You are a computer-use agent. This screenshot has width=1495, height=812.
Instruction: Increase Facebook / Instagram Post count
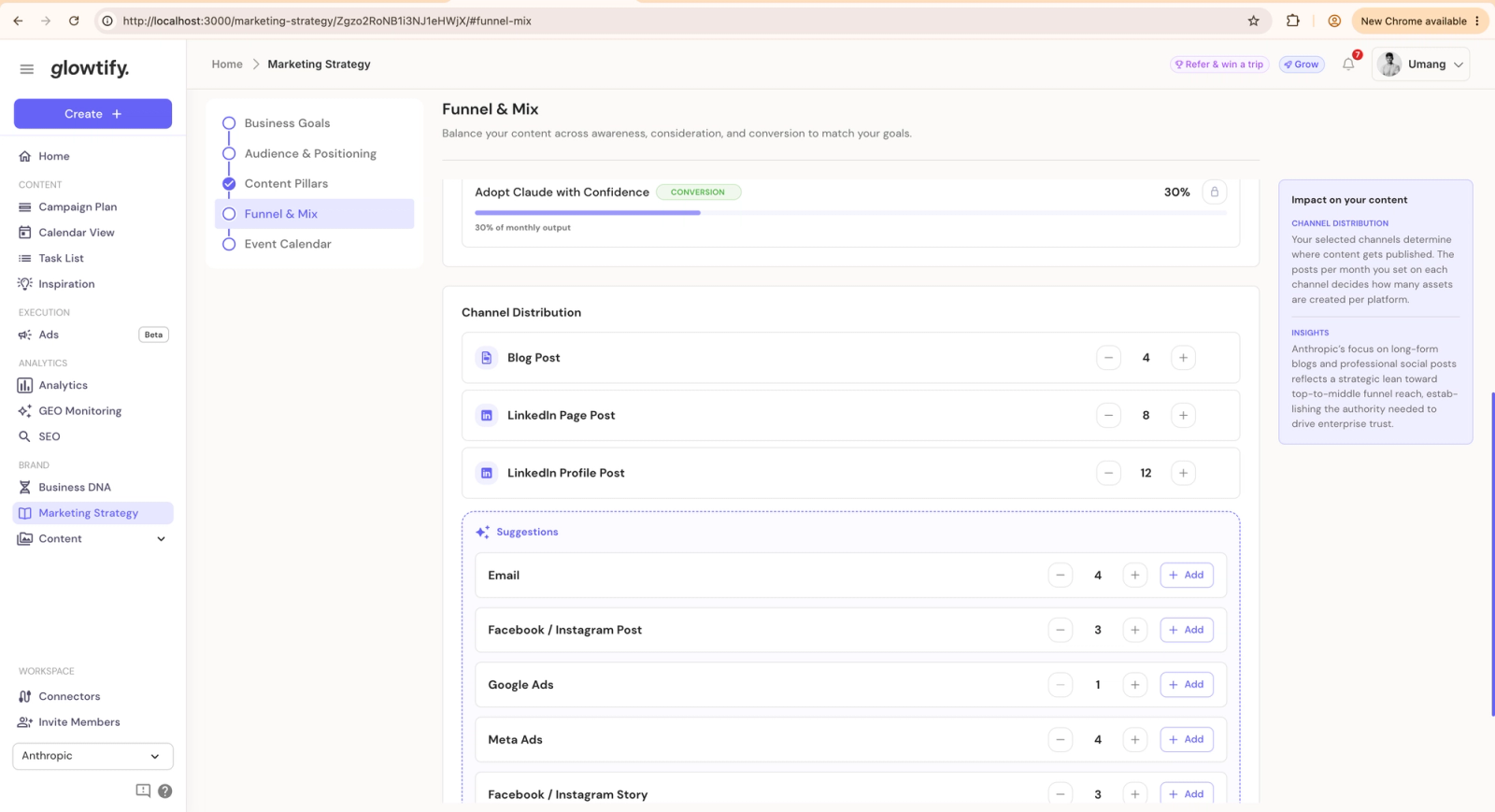click(x=1134, y=631)
